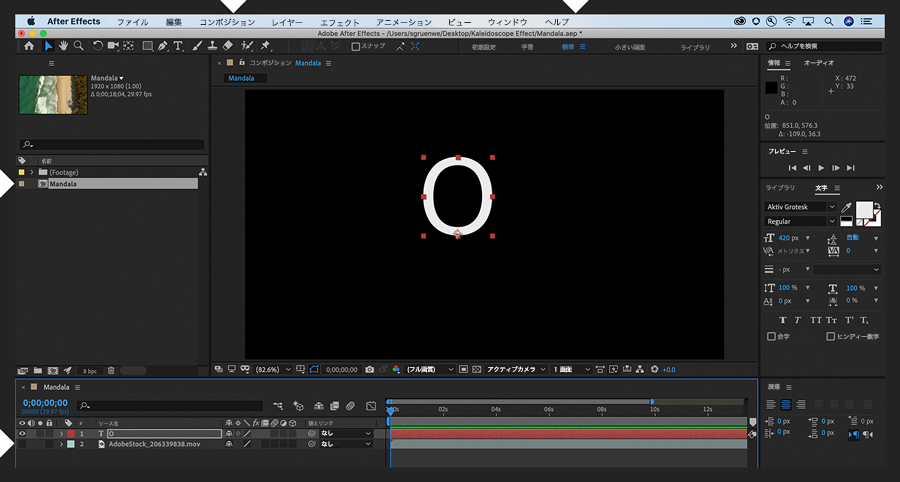Image resolution: width=900 pixels, height=482 pixels.
Task: Click the Home icon in toolbar
Action: coord(29,46)
